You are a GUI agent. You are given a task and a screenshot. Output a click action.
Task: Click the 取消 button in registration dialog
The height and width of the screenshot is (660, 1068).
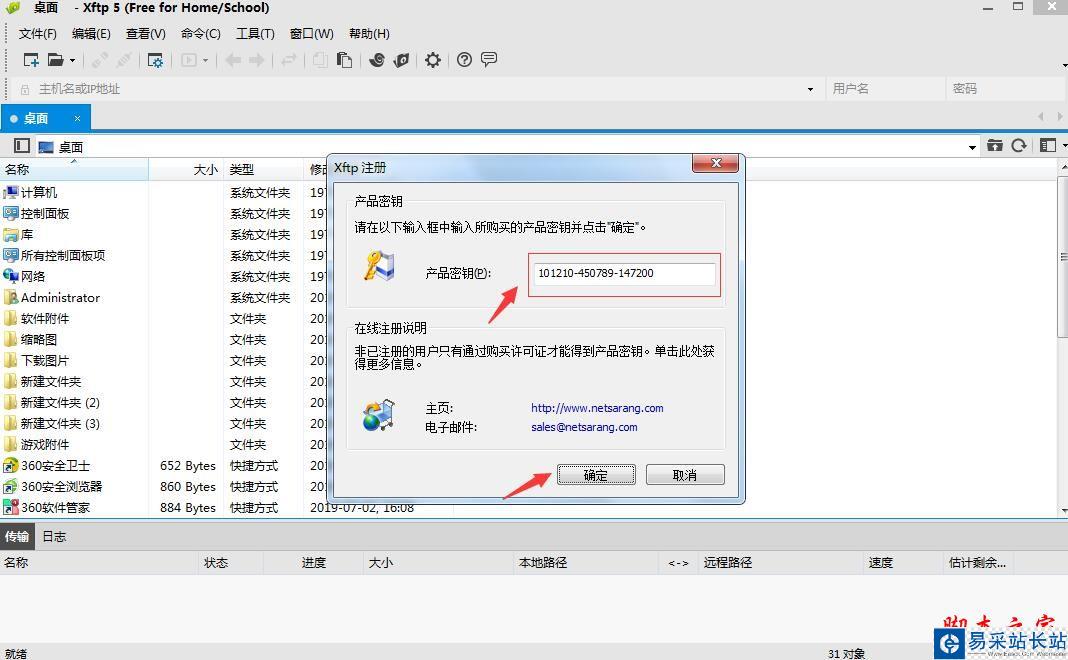[x=685, y=475]
